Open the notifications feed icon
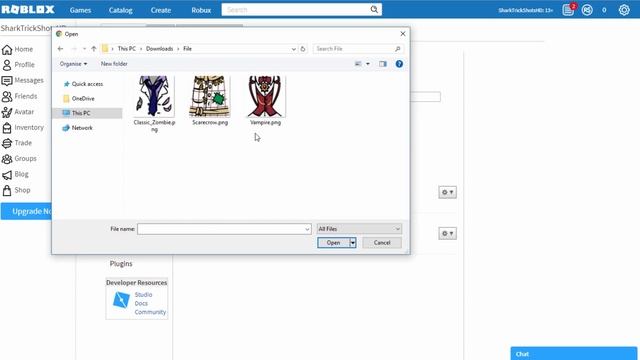 (x=568, y=10)
